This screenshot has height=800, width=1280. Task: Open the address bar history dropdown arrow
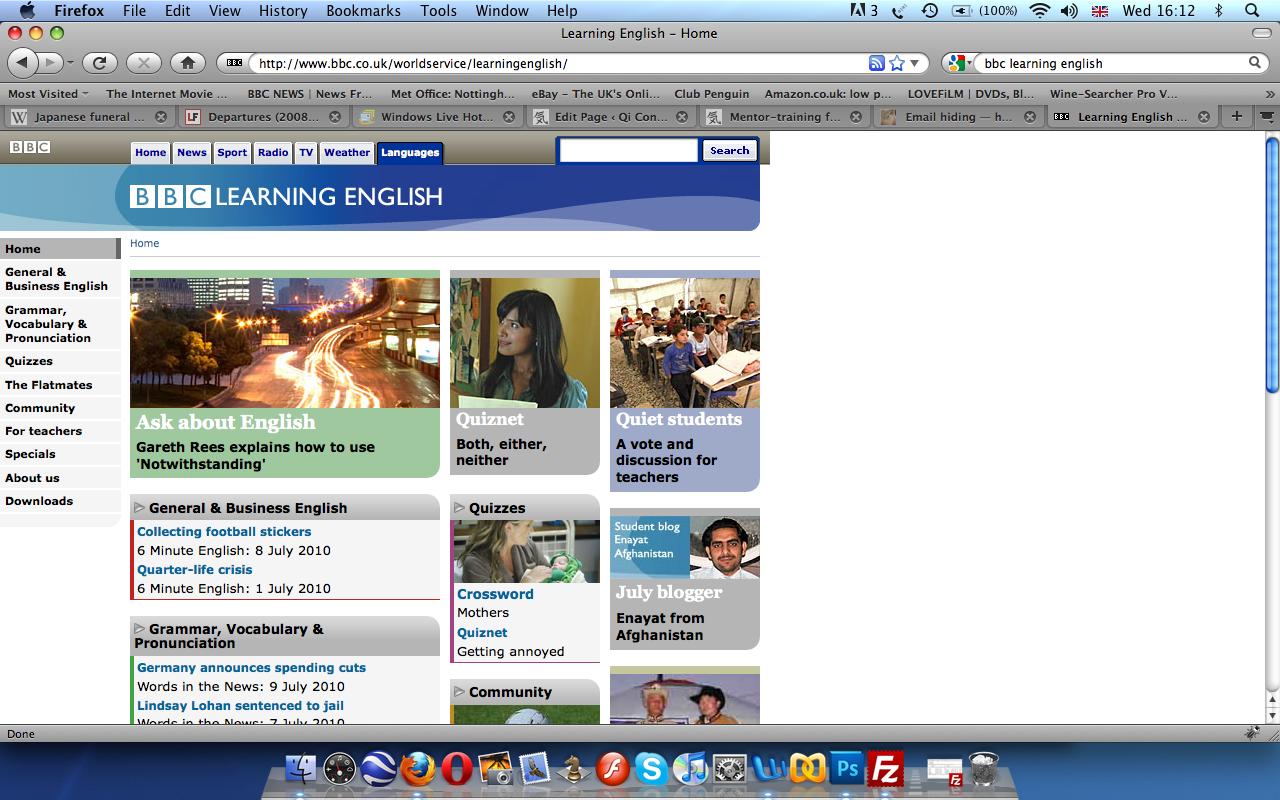(x=914, y=63)
